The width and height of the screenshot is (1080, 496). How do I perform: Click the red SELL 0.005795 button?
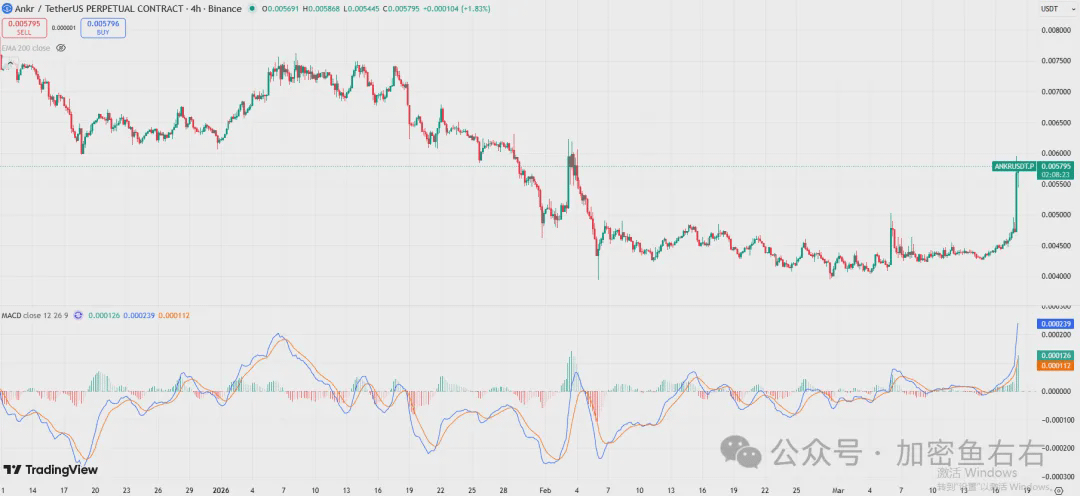(24, 28)
